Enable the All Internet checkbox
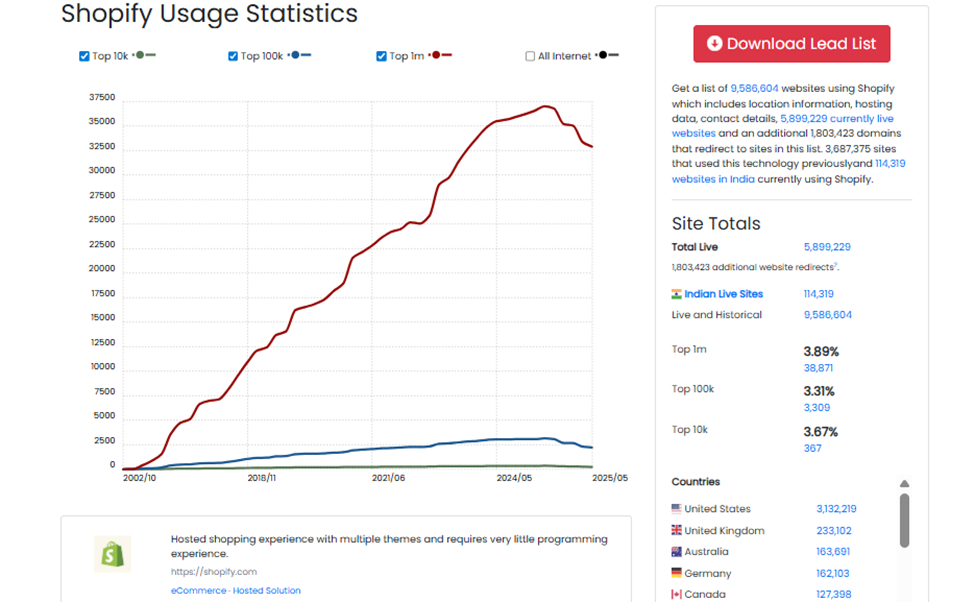The height and width of the screenshot is (602, 975). tap(531, 56)
